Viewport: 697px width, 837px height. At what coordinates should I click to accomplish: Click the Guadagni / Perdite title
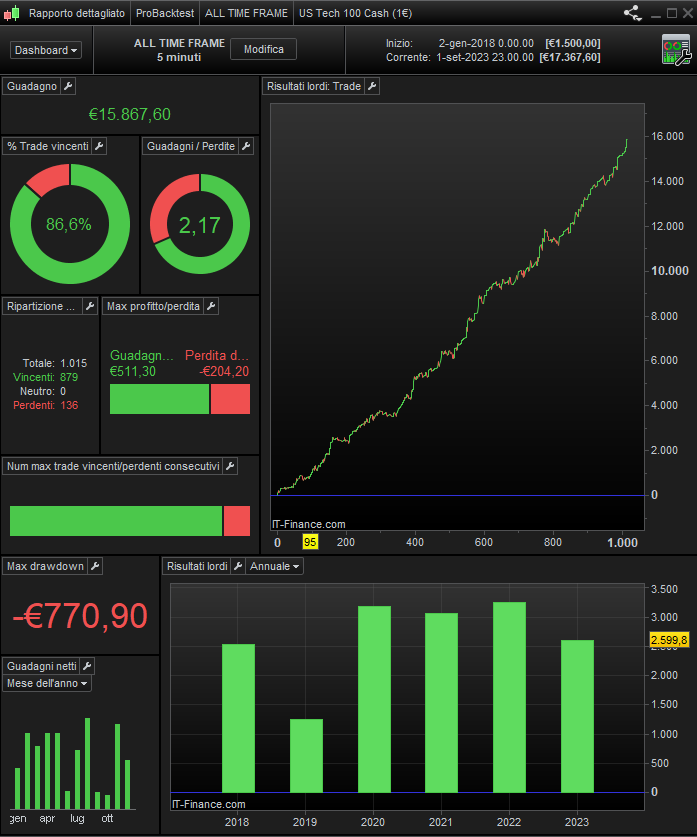click(191, 146)
